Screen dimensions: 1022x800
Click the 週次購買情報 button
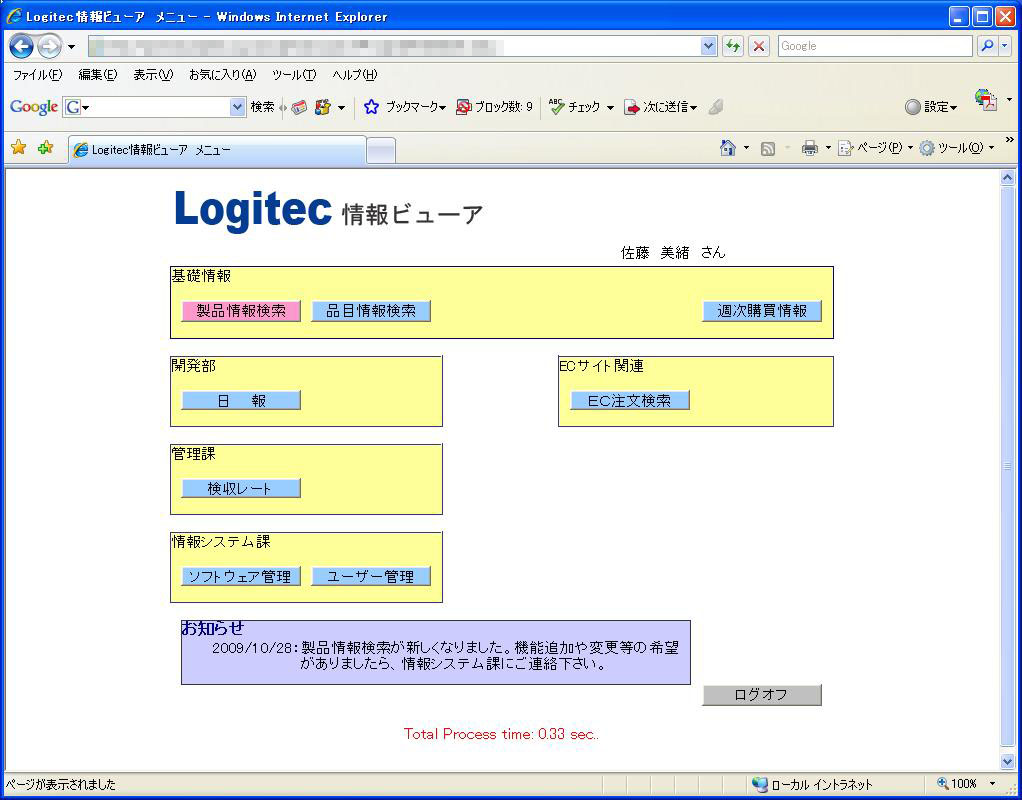pos(762,311)
